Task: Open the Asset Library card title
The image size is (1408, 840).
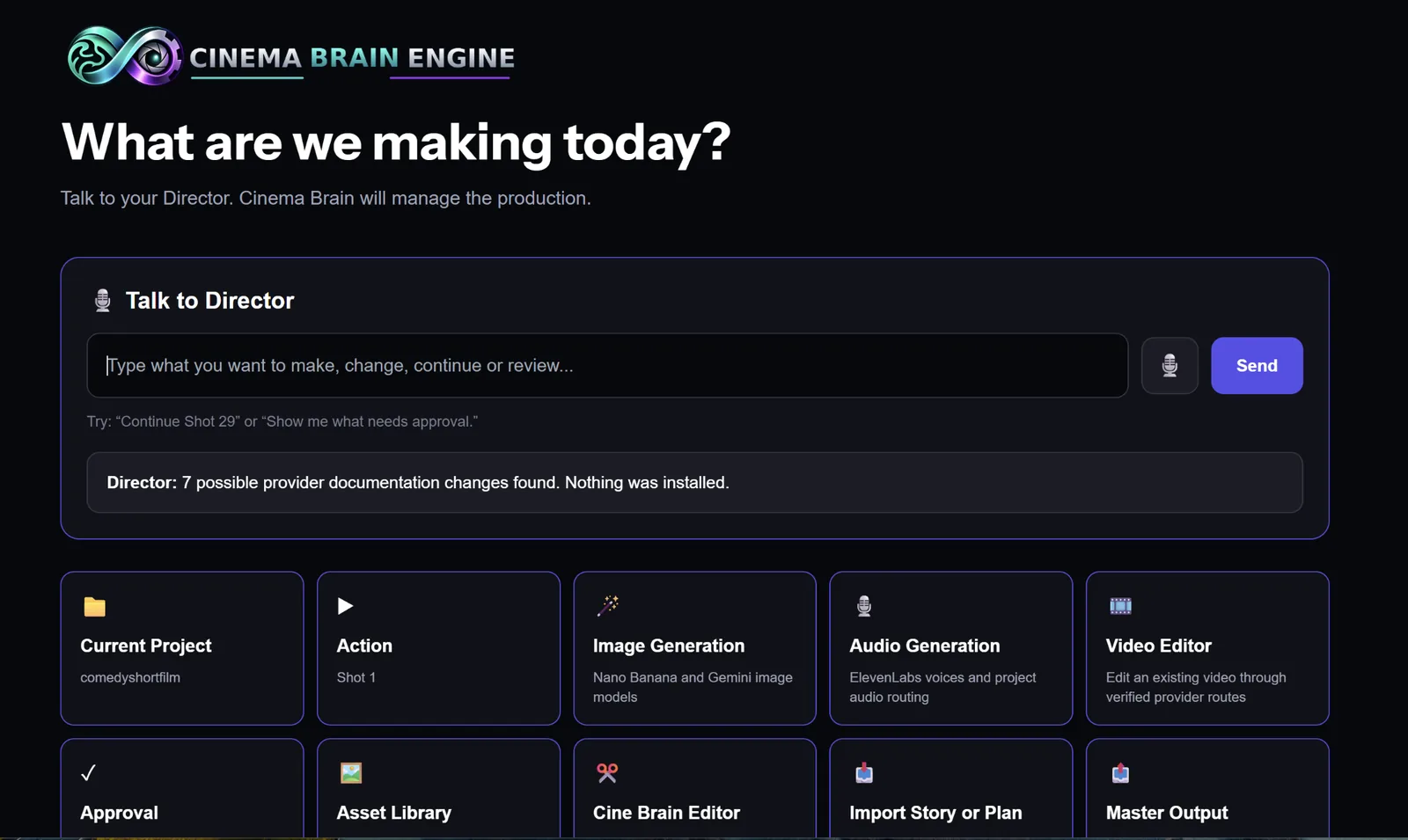Action: (394, 813)
